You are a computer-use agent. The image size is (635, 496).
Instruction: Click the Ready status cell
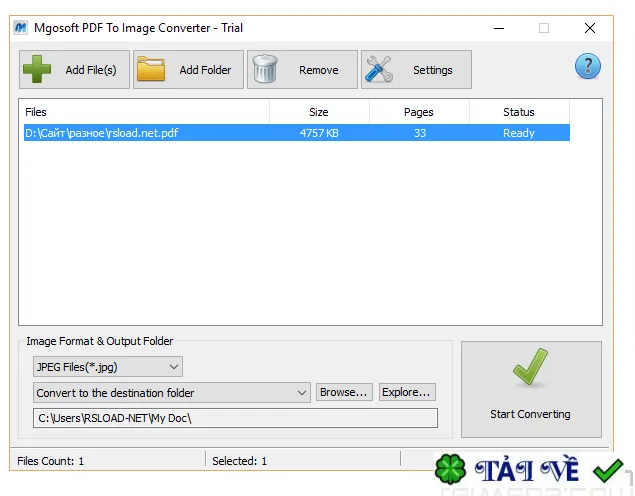coord(519,133)
